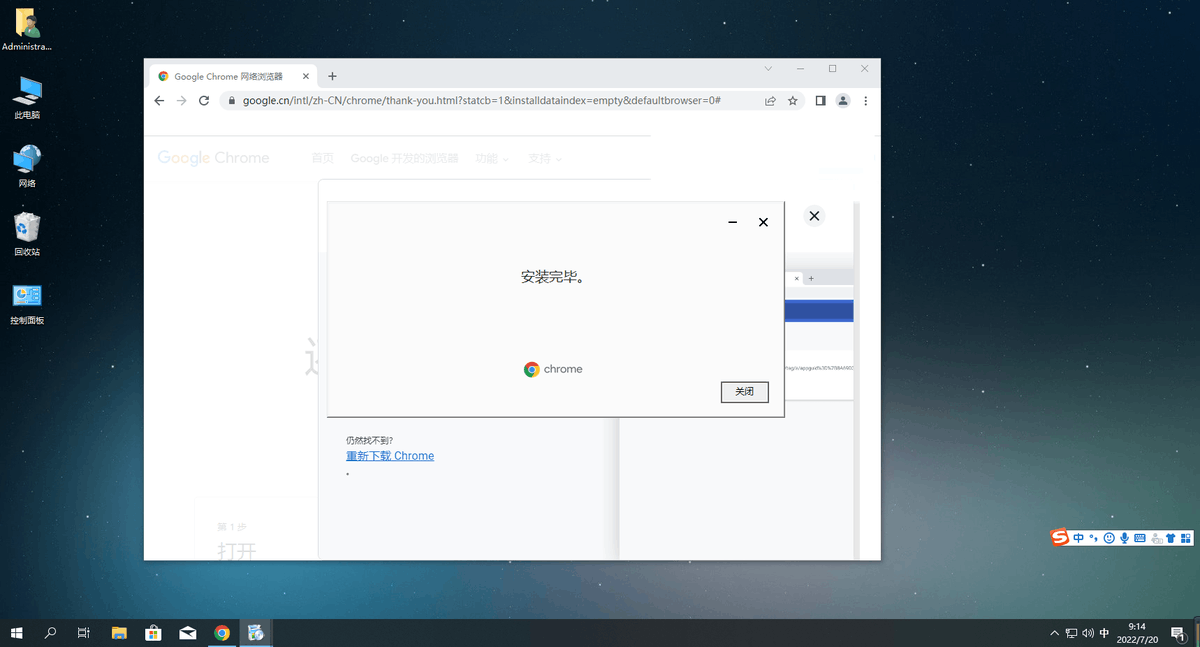Image resolution: width=1200 pixels, height=647 pixels.
Task: Click the 重新下载 Chrome link
Action: [390, 456]
